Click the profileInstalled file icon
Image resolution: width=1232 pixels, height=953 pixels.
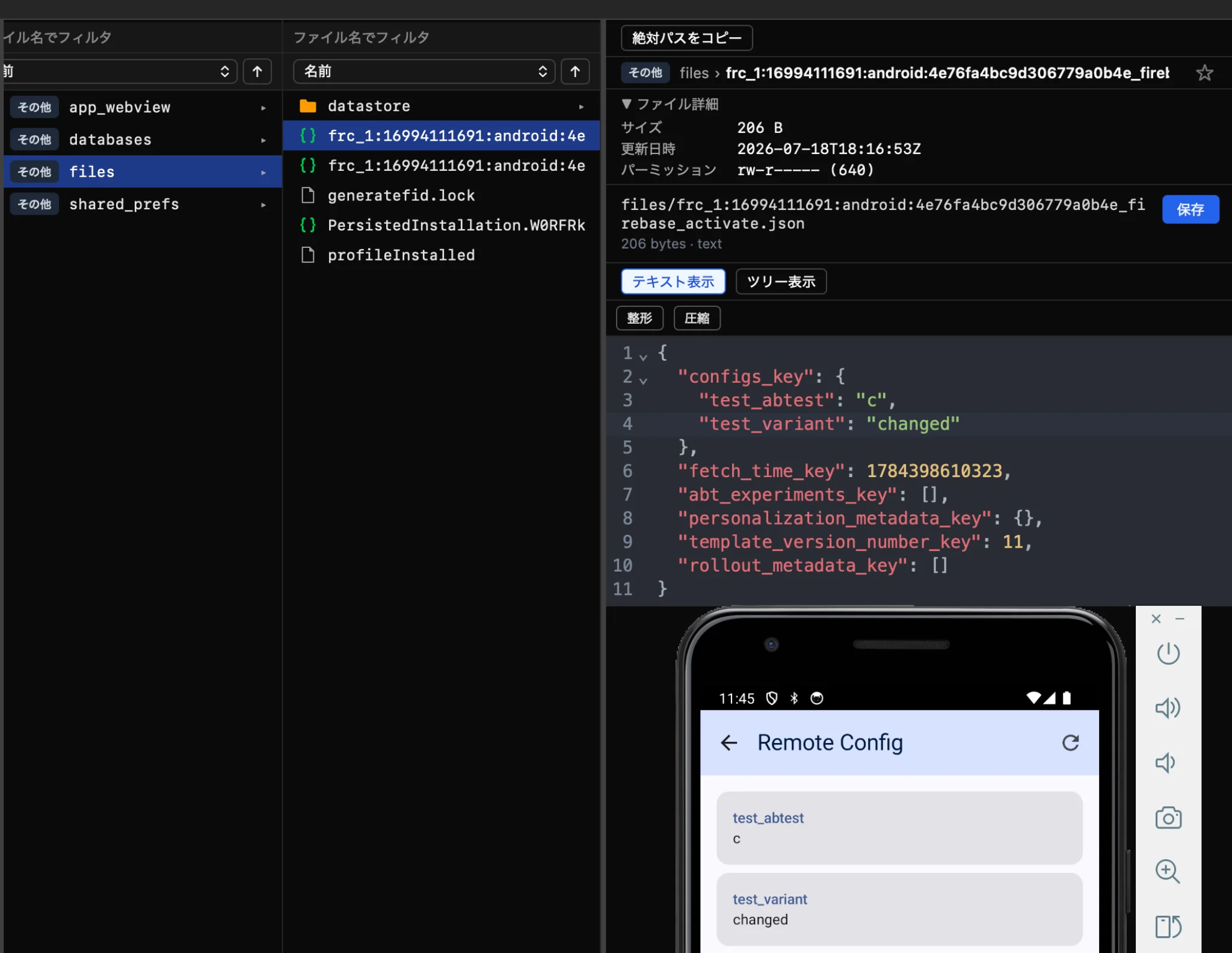[x=307, y=254]
